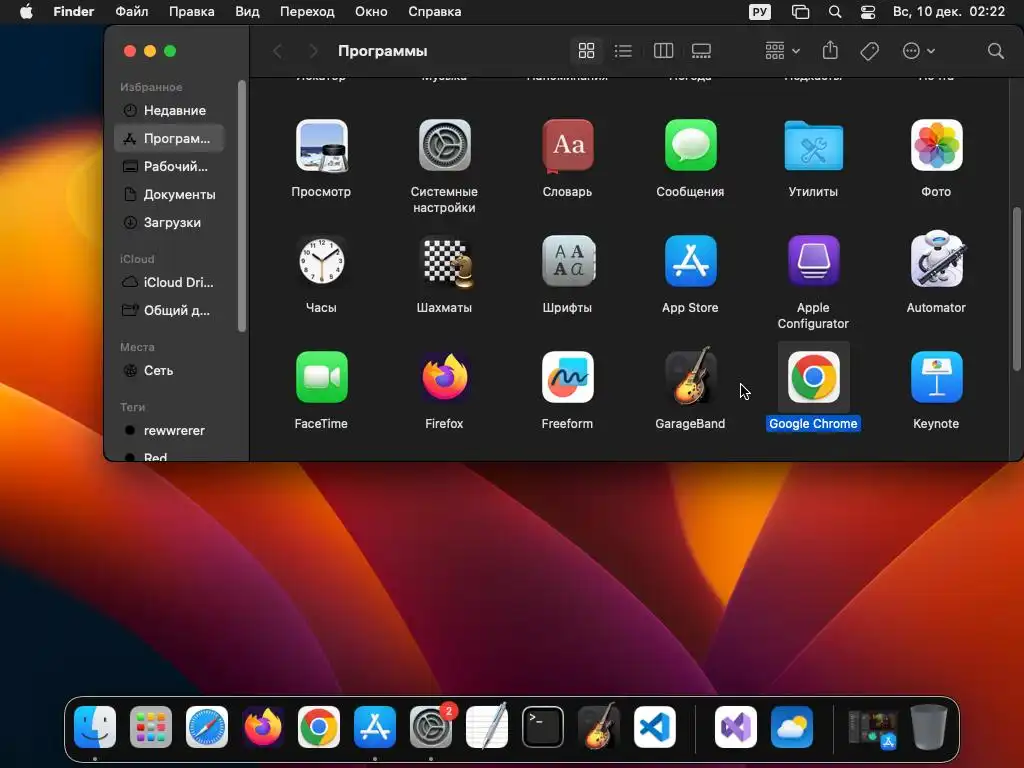Switch input source via РУ indicator

coord(760,12)
